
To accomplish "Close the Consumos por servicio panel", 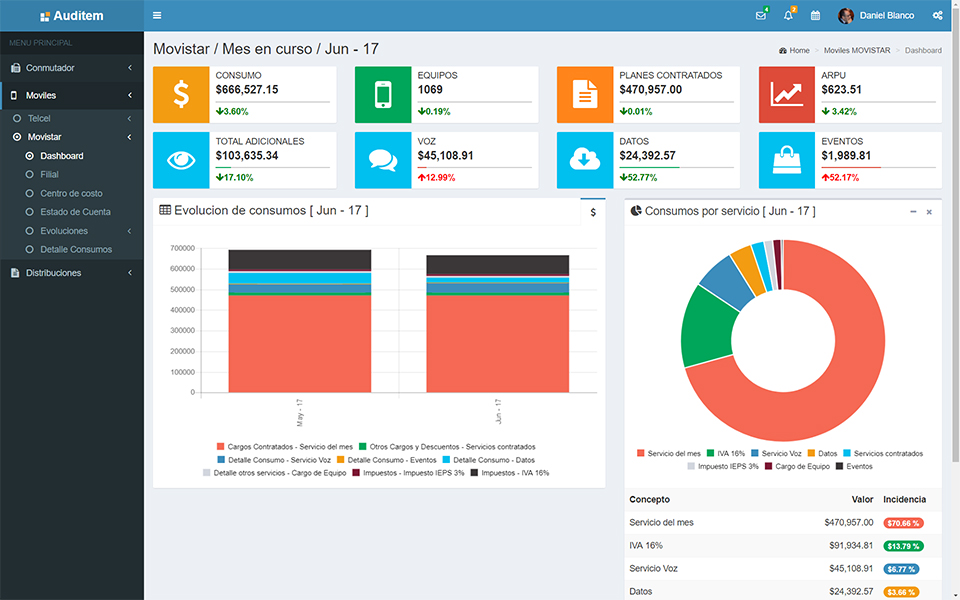I will 929,212.
